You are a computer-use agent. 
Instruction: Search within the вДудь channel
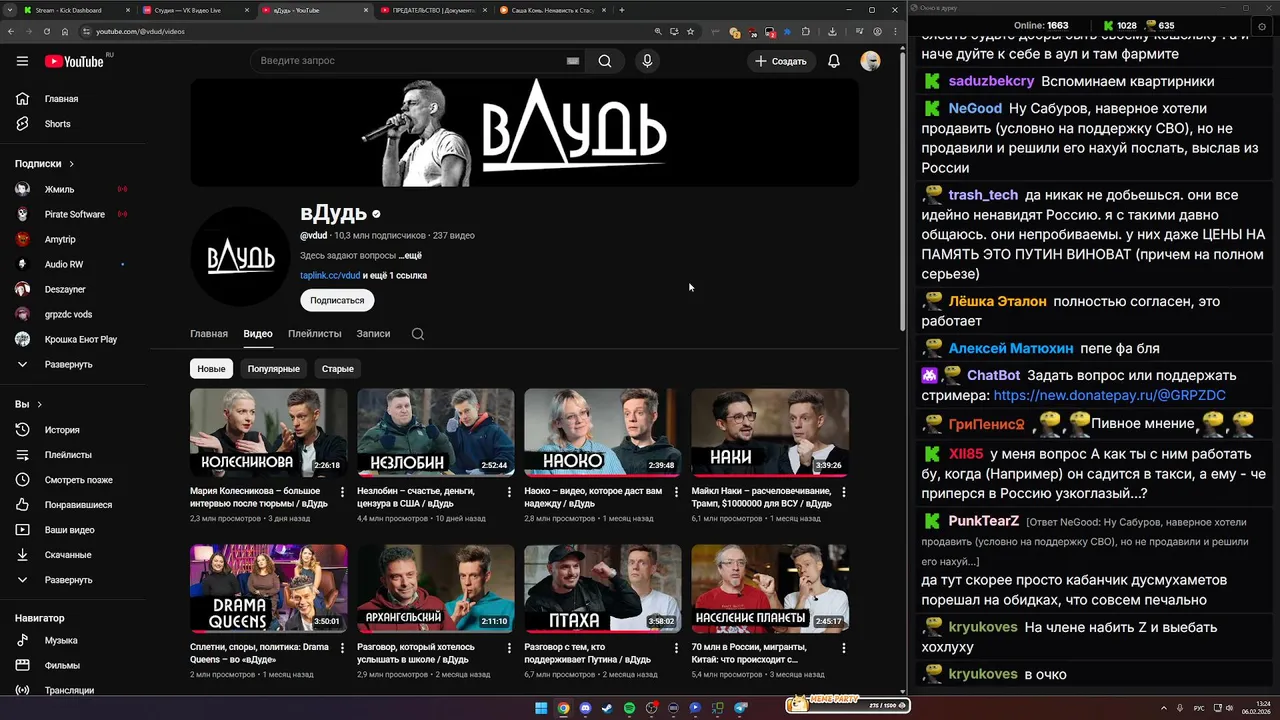tap(418, 334)
